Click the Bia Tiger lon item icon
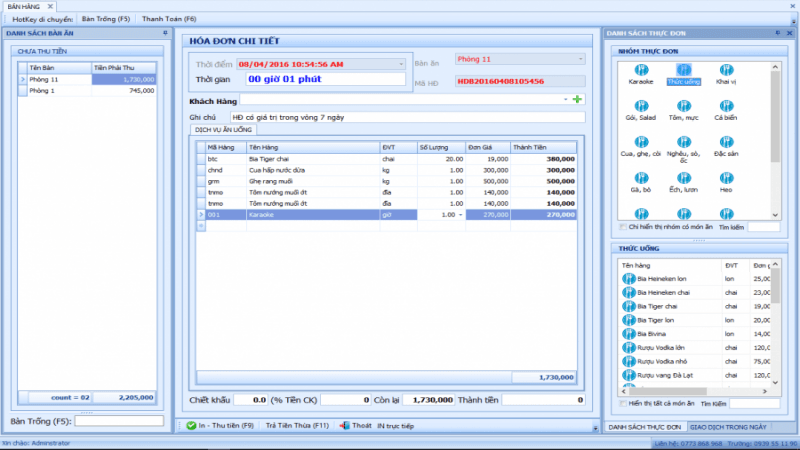Image resolution: width=800 pixels, height=450 pixels. point(629,320)
